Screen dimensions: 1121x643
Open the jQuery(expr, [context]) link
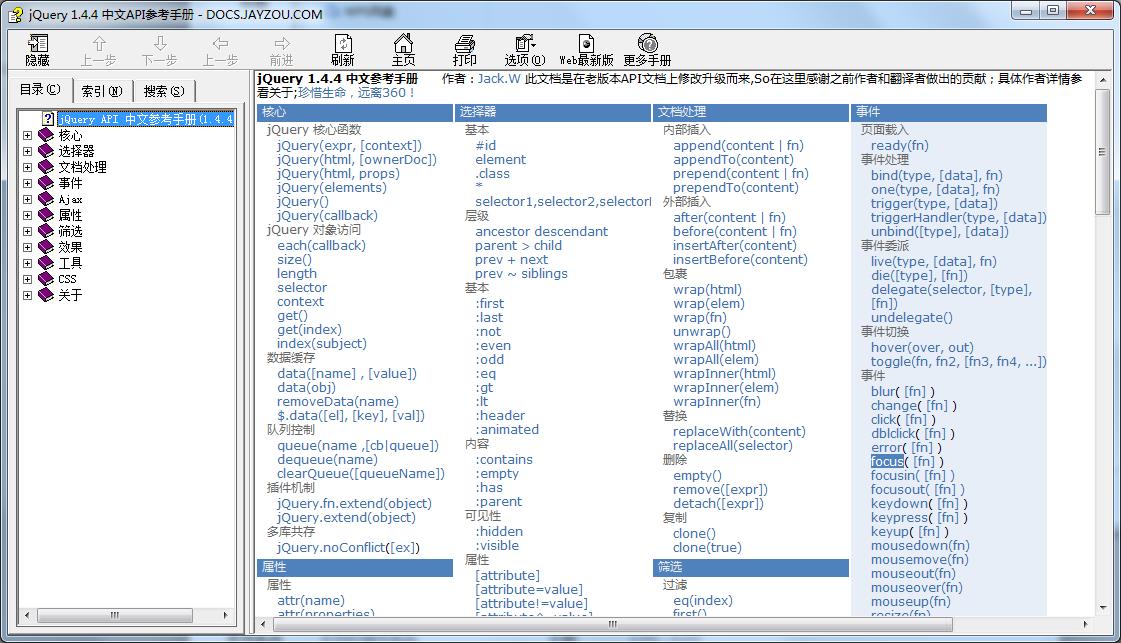click(350, 146)
